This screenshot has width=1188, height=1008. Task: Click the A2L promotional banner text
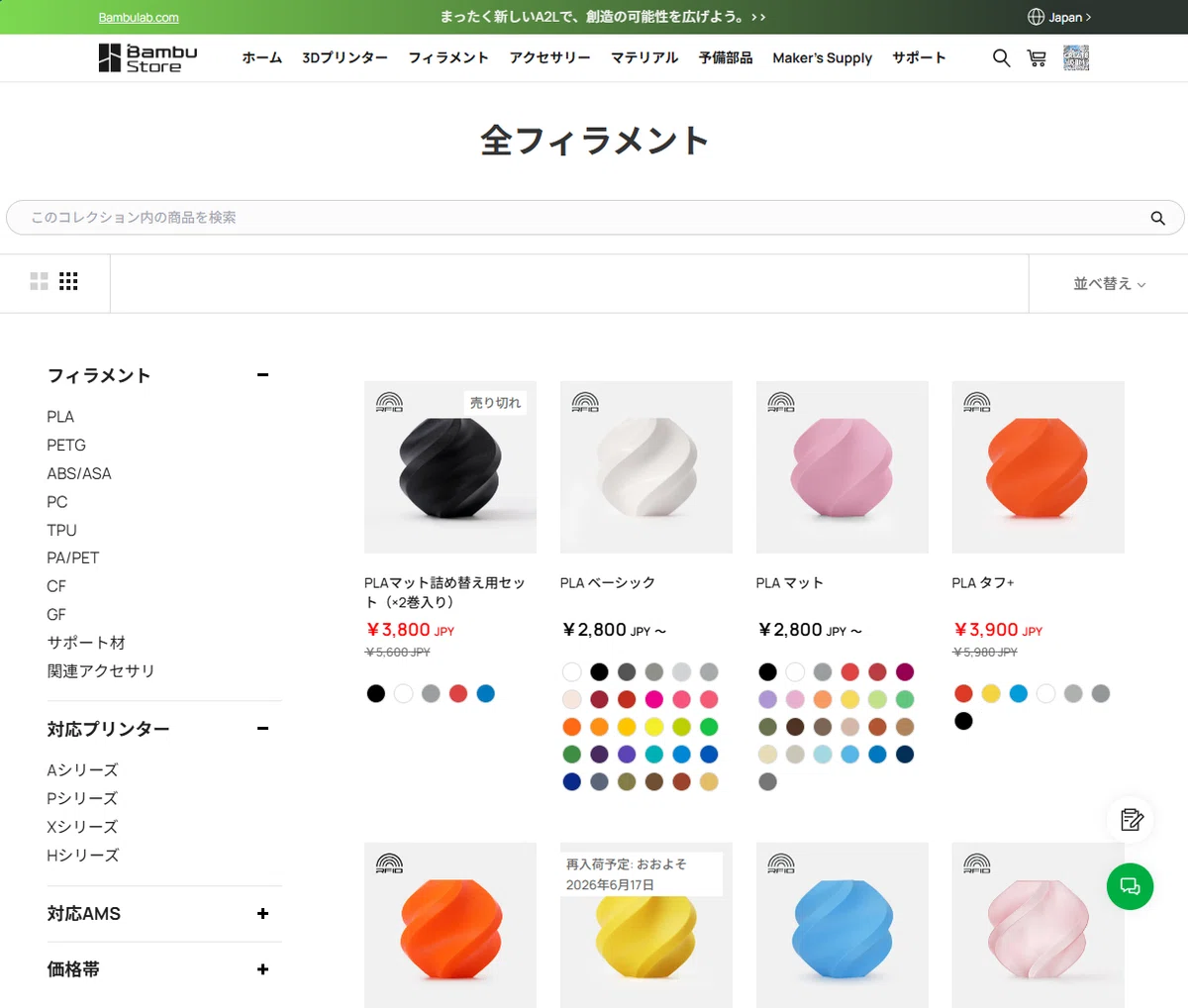(602, 17)
